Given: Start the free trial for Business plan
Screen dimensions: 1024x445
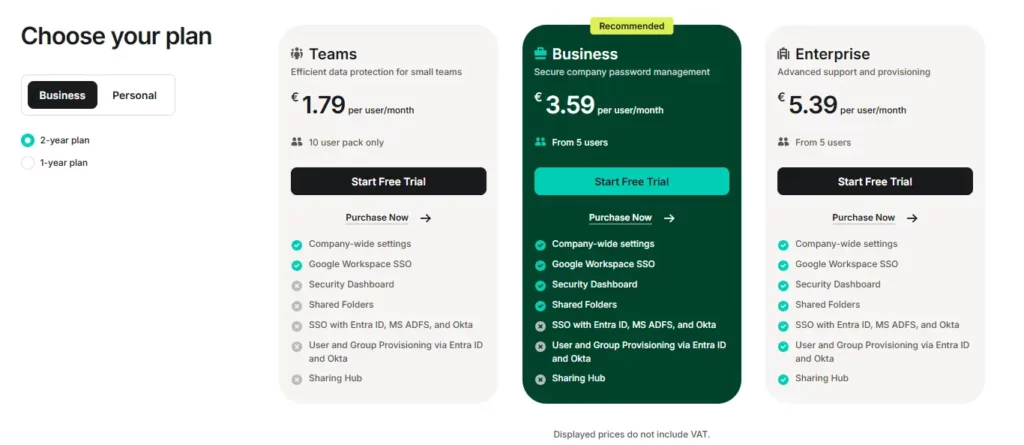Looking at the screenshot, I should click(x=631, y=181).
